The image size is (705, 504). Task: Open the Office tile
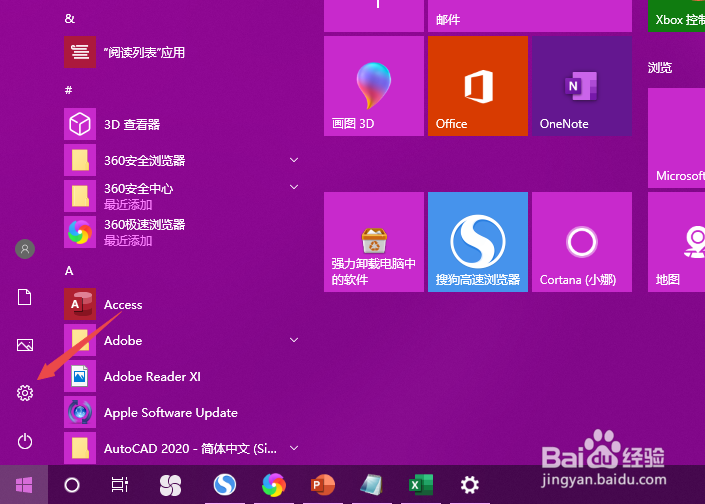(x=478, y=86)
